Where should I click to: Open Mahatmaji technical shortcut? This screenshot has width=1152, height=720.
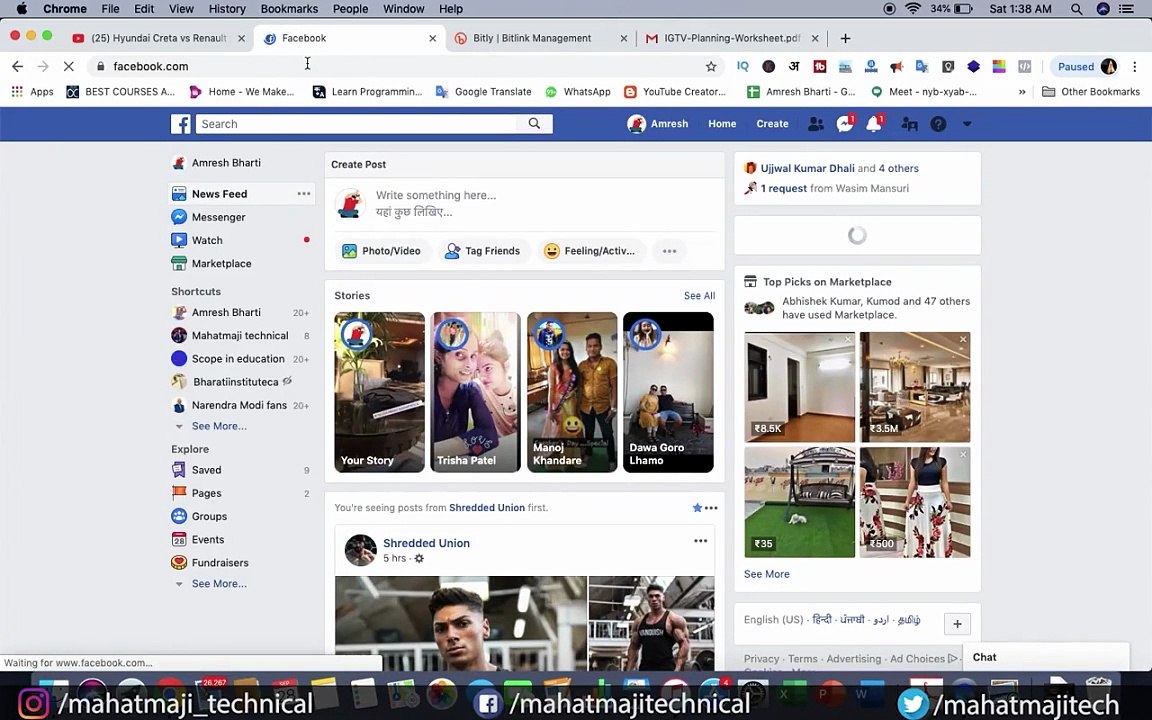[242, 335]
